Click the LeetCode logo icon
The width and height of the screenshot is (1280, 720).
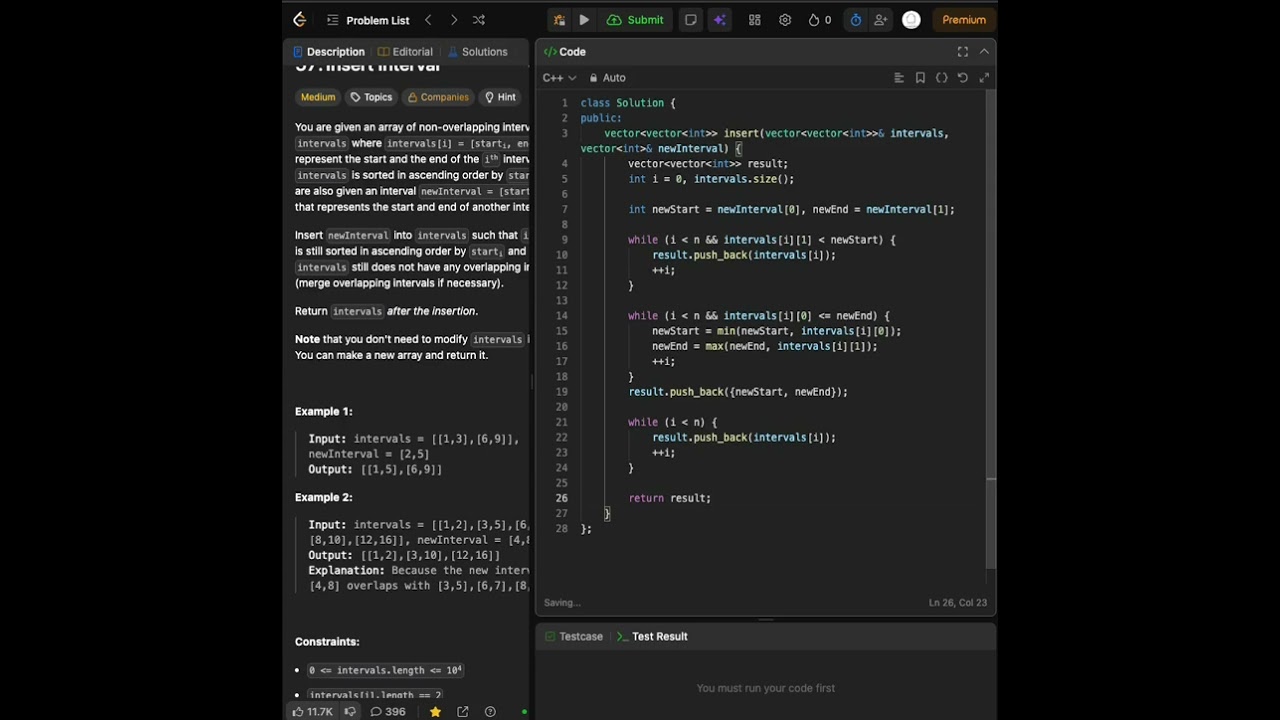(x=299, y=20)
